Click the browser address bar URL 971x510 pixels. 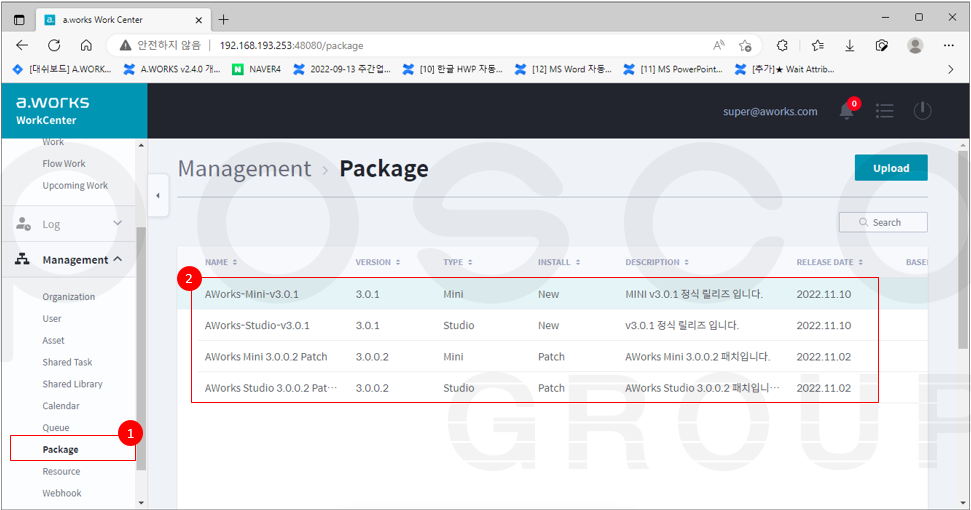pos(291,45)
